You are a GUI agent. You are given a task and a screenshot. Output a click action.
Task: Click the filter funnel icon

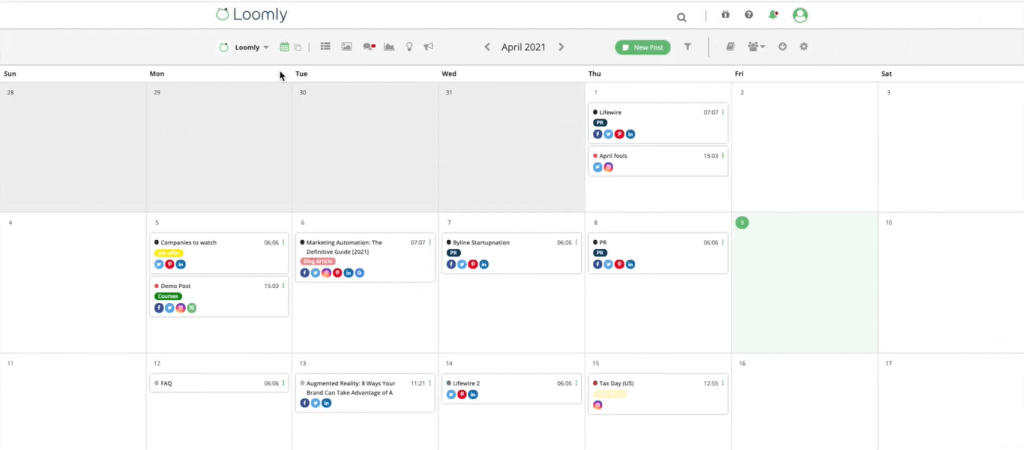pos(688,47)
